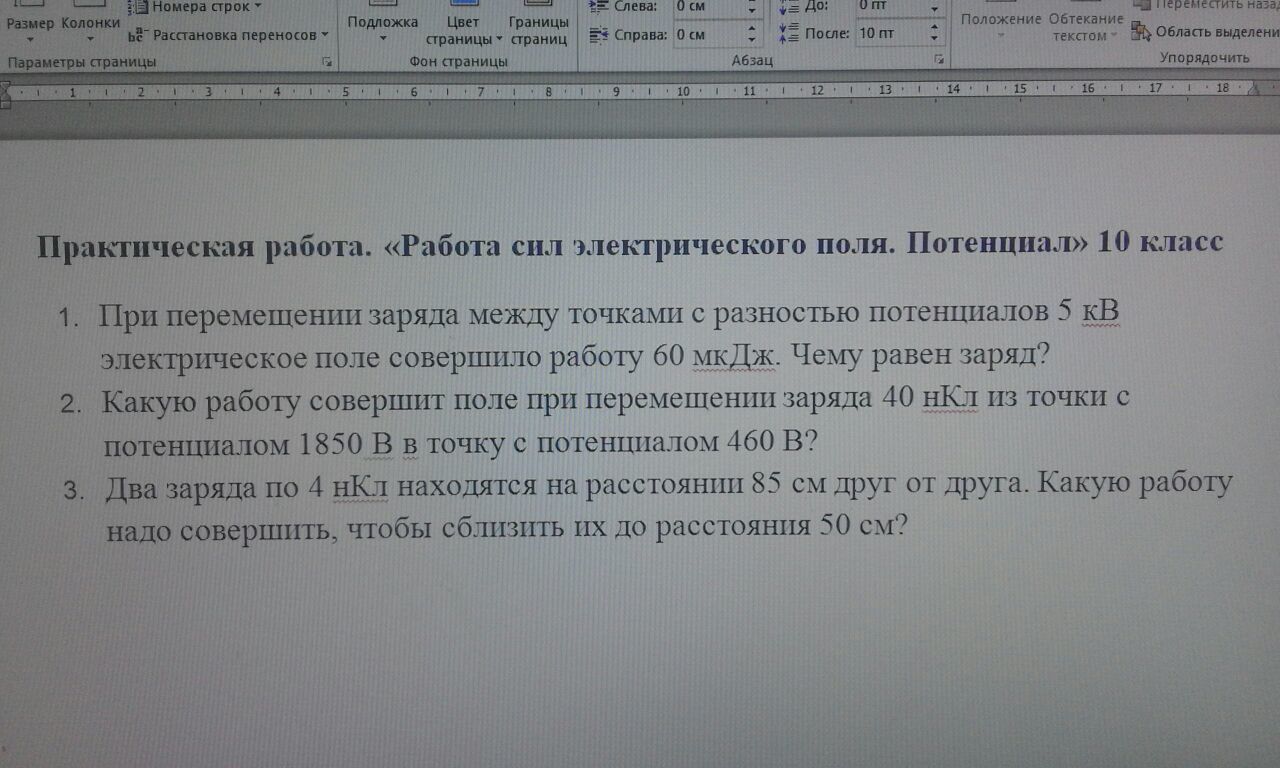The image size is (1280, 768).
Task: Click the Справа indent icon
Action: pyautogui.click(x=599, y=35)
